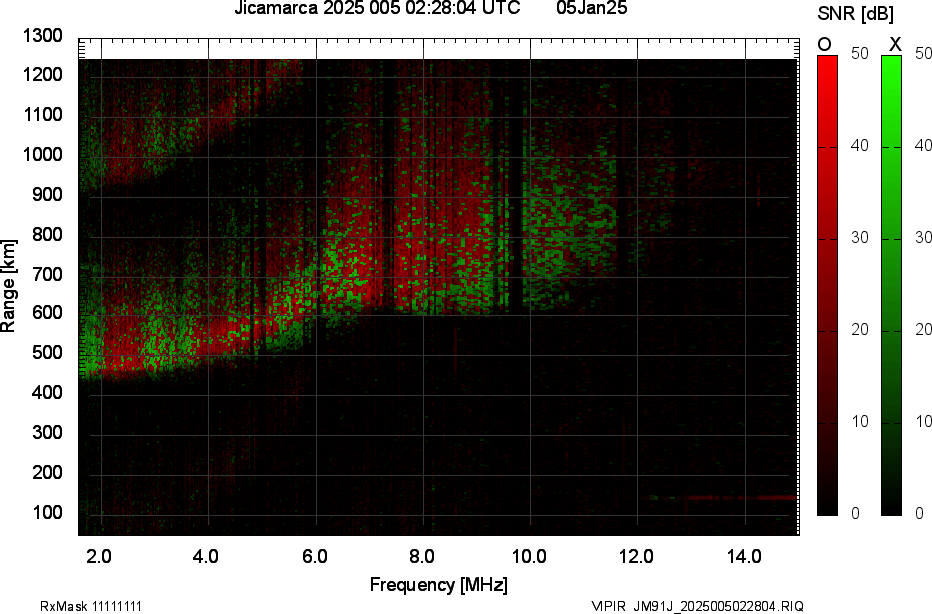Screen dimensions: 932x614
Task: Click the 900 range axis label
Action: click(47, 194)
